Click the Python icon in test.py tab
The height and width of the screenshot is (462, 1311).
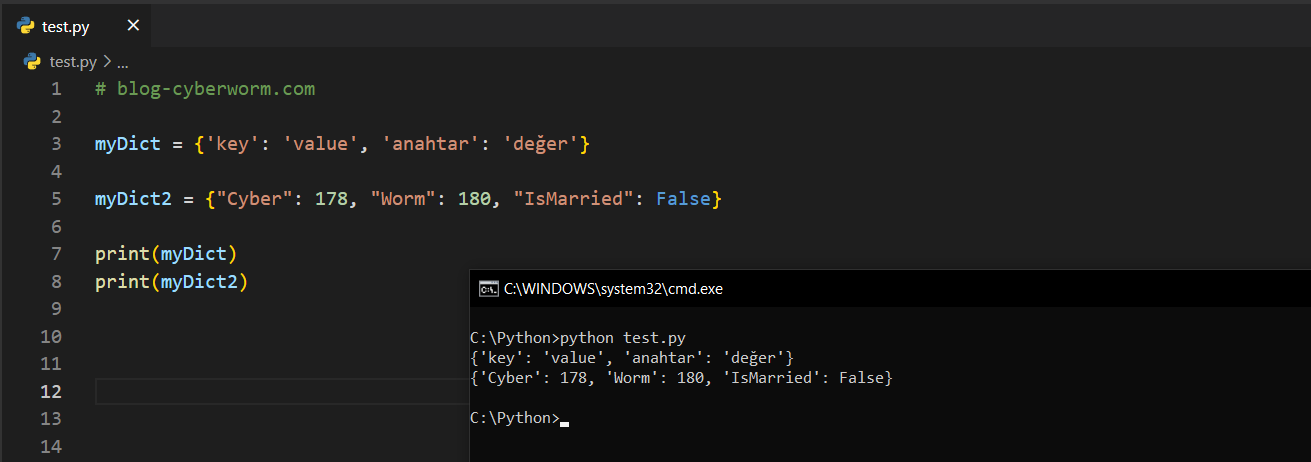[x=25, y=26]
